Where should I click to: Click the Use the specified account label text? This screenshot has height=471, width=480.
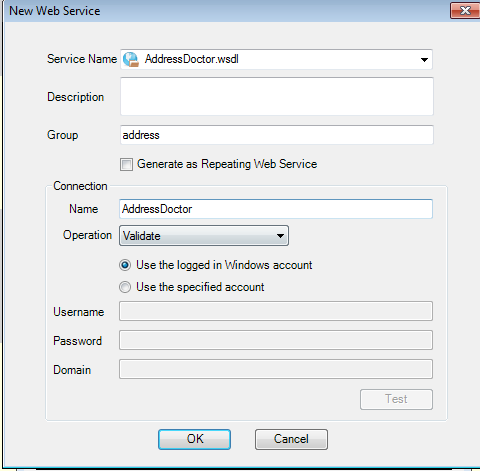(x=200, y=287)
